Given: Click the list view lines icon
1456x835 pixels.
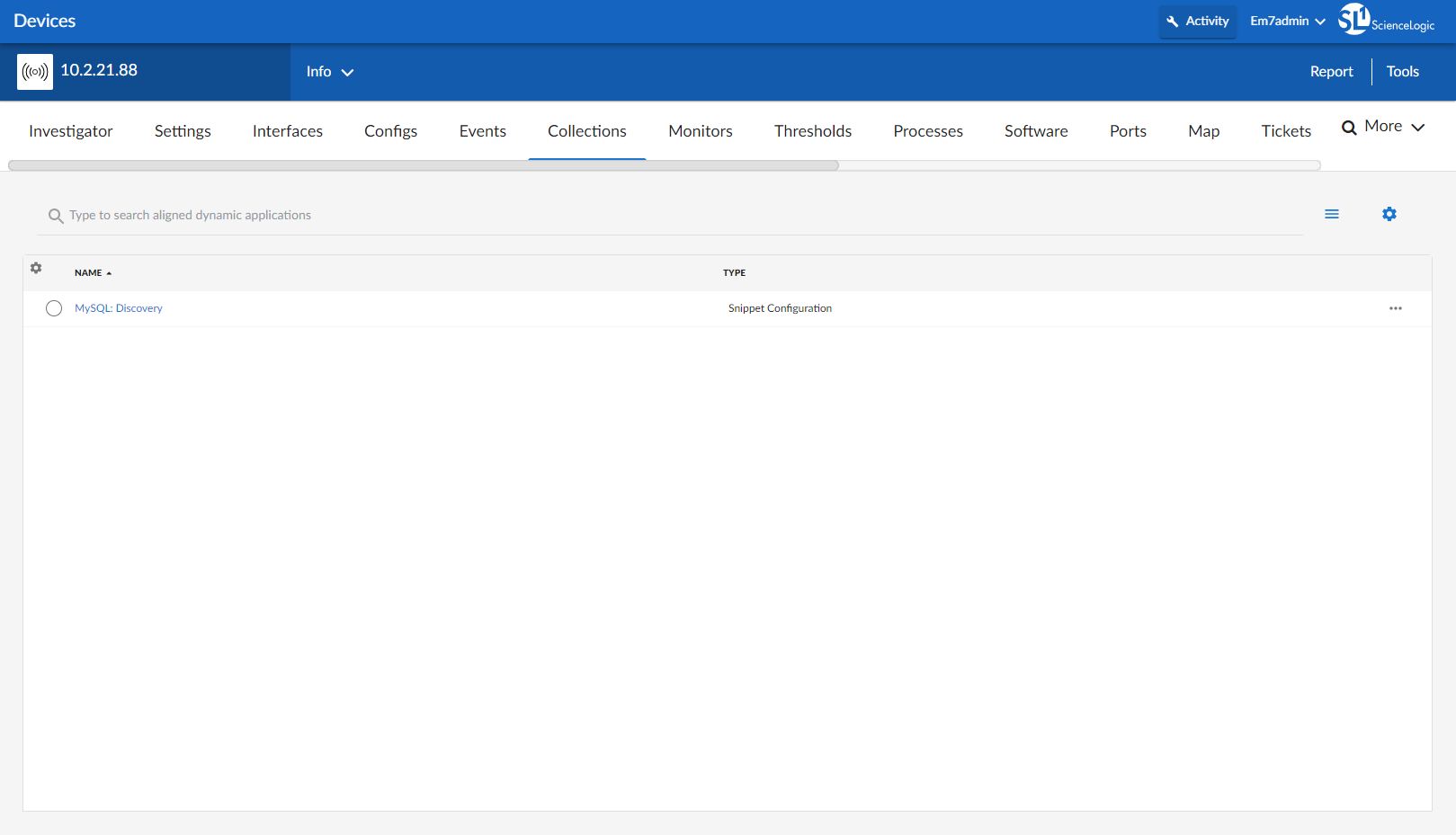Looking at the screenshot, I should (x=1332, y=214).
